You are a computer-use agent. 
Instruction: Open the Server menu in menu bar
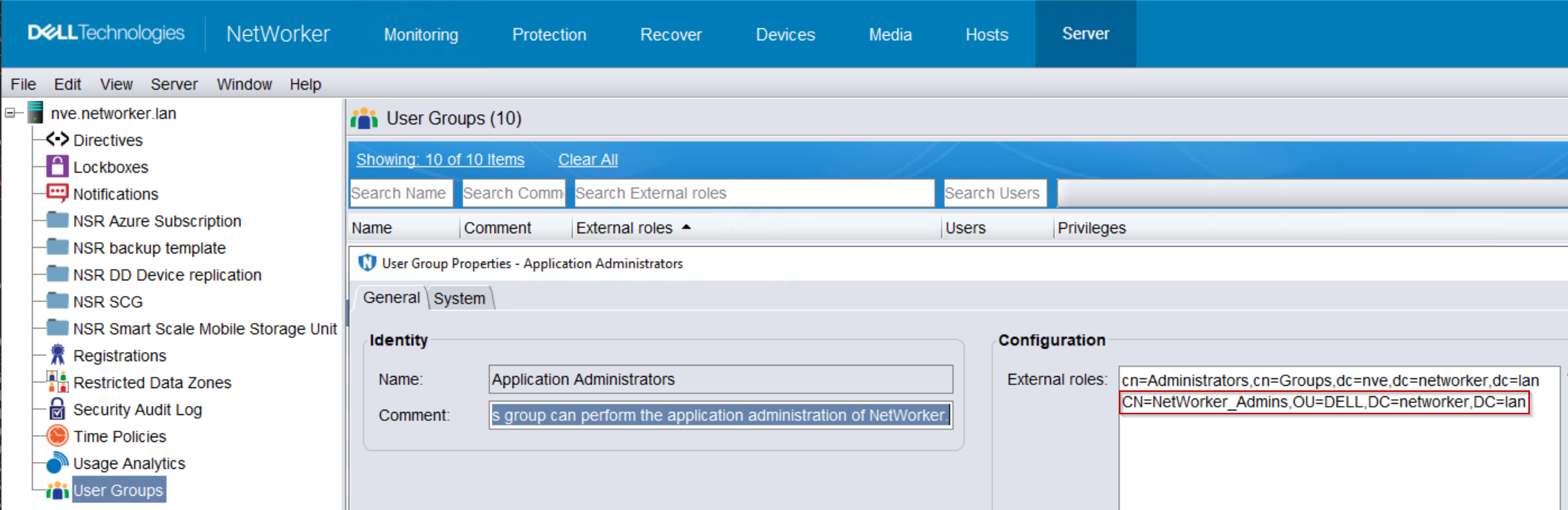pyautogui.click(x=174, y=85)
